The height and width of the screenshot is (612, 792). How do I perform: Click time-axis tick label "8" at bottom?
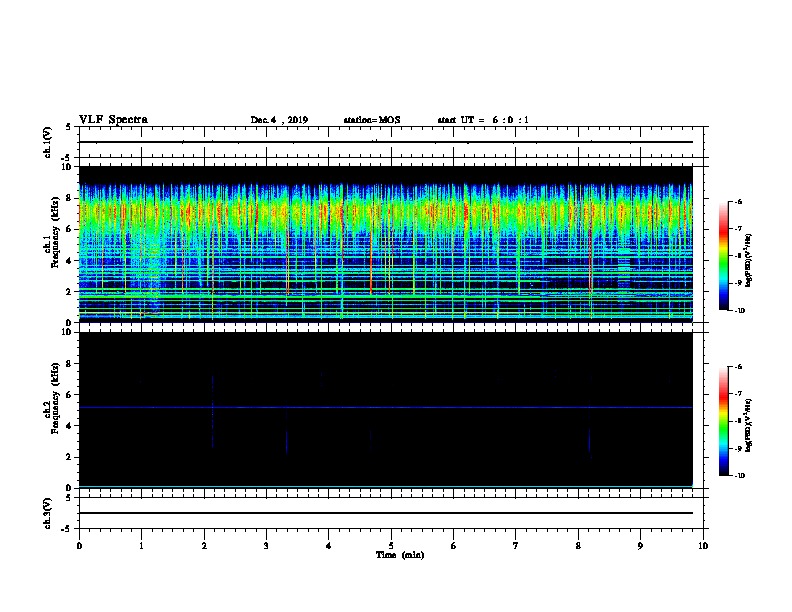click(x=578, y=546)
